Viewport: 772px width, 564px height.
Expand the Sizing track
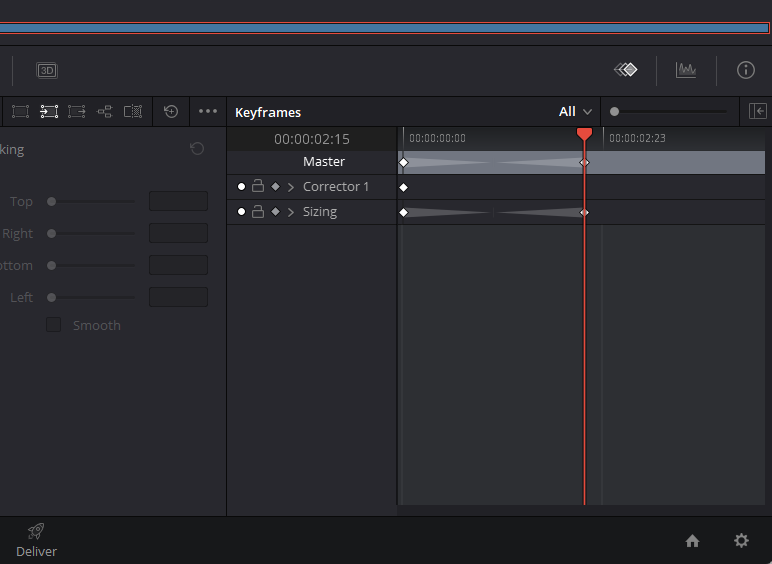point(290,212)
